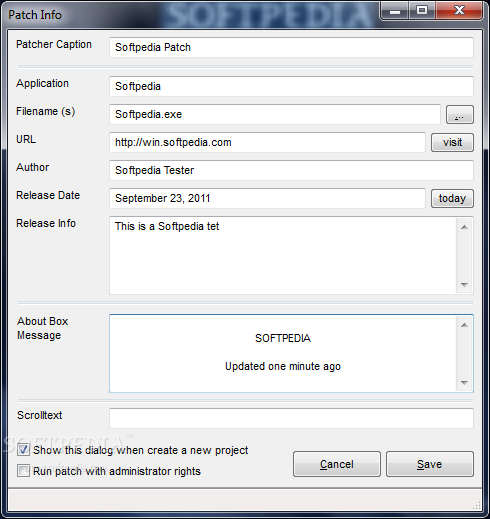Screen dimensions: 490x519
Task: Click the 'Patcher Caption' label
Action: [x=54, y=44]
